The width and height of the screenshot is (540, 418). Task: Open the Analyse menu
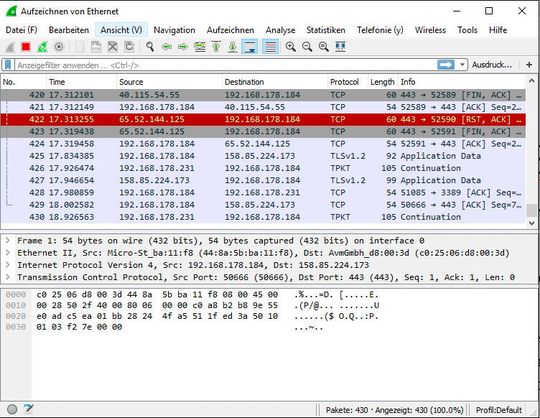(x=280, y=30)
